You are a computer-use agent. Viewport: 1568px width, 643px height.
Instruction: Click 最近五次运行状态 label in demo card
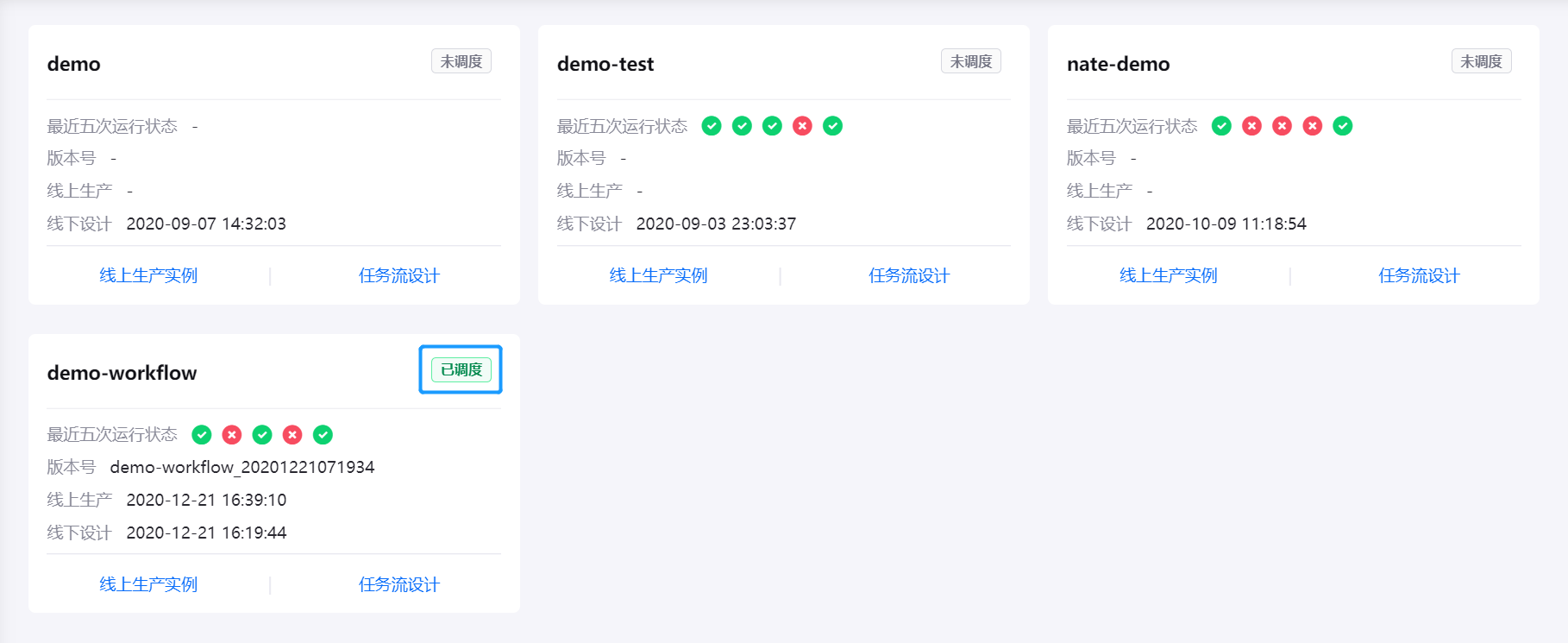112,126
